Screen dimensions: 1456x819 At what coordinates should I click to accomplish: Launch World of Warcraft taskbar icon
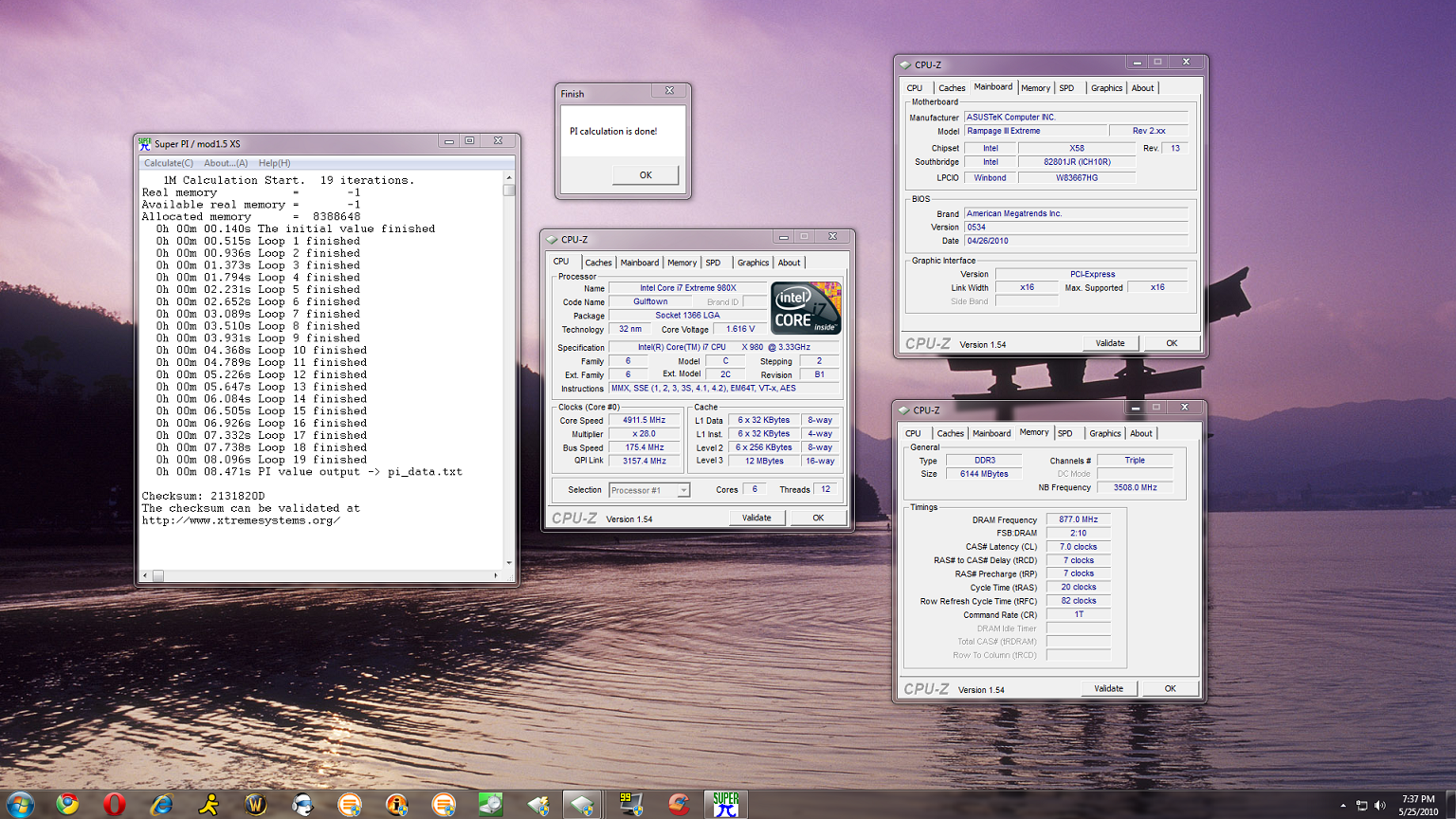[256, 804]
